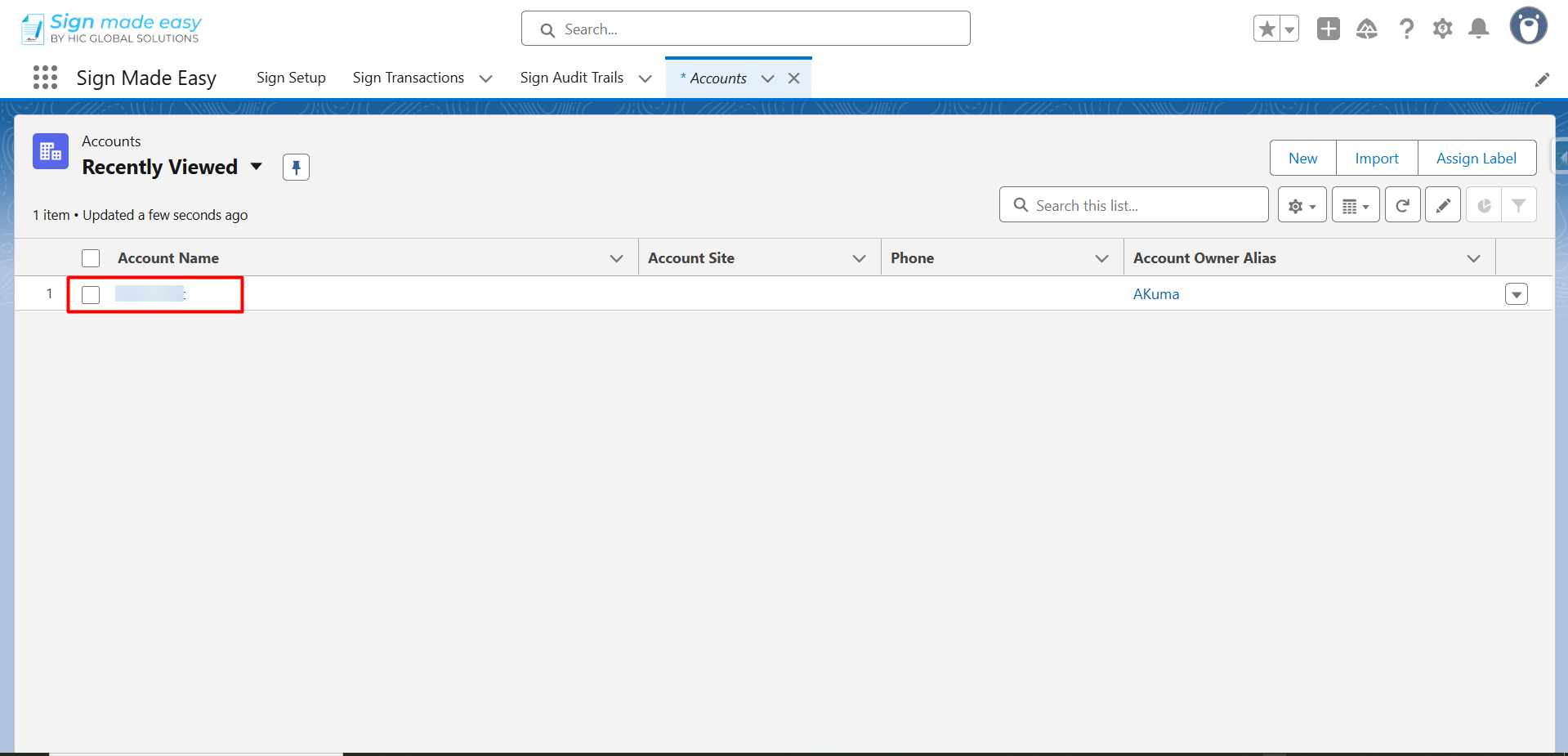1568x756 pixels.
Task: Open the row actions dropdown for the account
Action: tap(1517, 293)
